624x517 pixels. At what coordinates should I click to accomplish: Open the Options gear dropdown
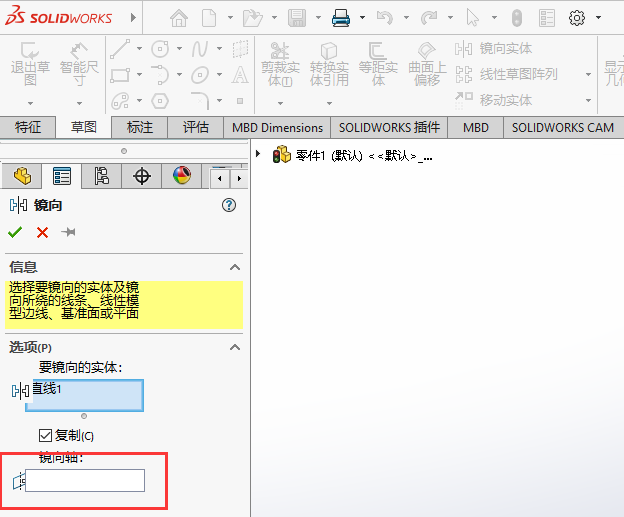point(599,18)
